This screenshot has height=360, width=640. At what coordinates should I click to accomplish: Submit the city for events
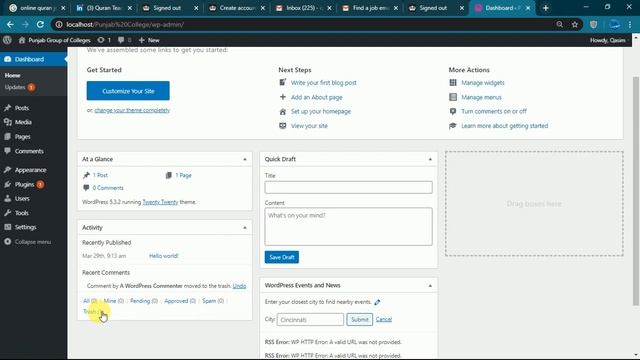(x=360, y=320)
